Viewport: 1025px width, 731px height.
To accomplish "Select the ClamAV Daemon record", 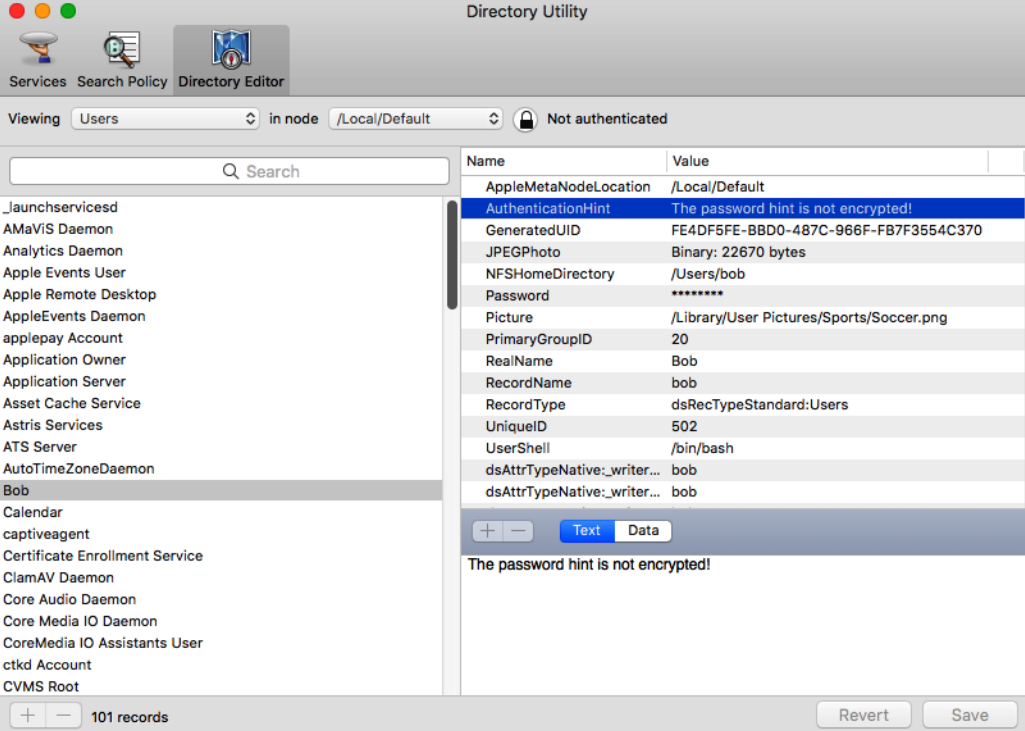I will pos(221,578).
